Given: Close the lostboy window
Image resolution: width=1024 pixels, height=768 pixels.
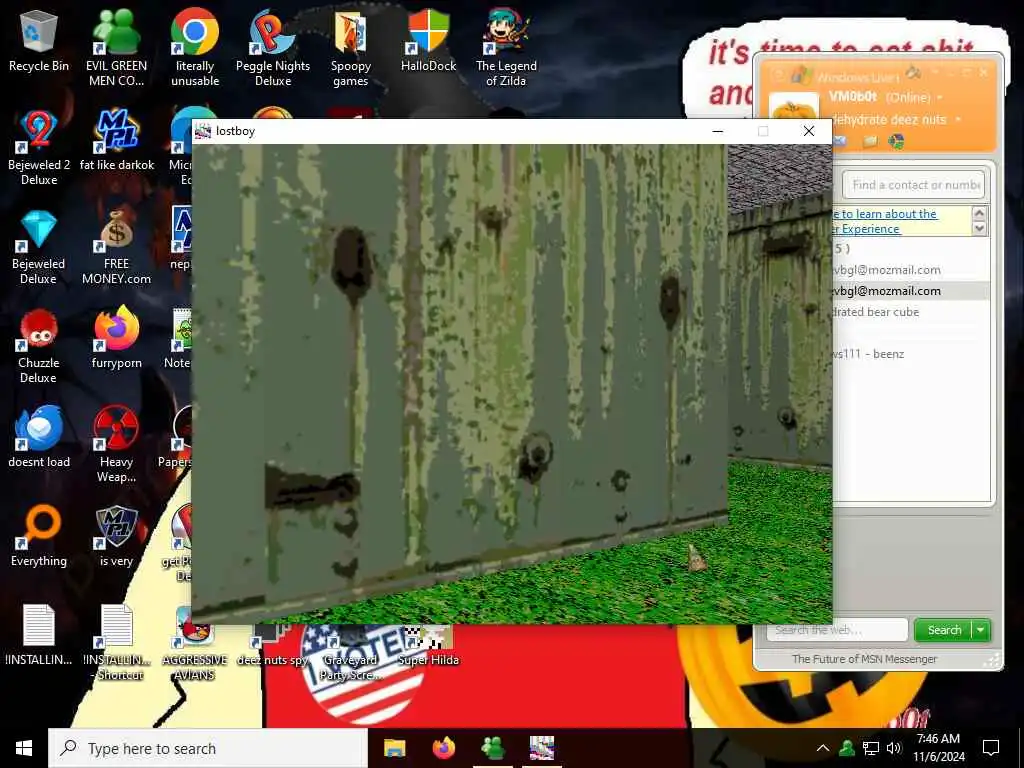Looking at the screenshot, I should [x=808, y=131].
